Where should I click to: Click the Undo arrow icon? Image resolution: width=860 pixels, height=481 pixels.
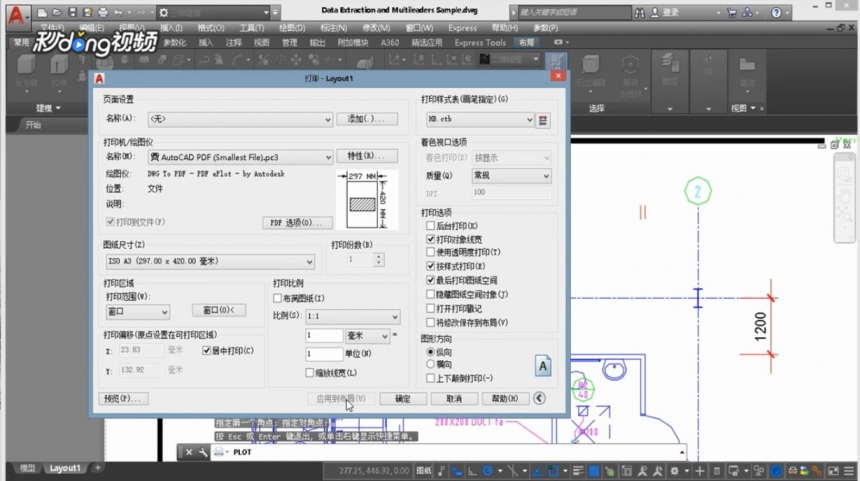click(x=118, y=12)
